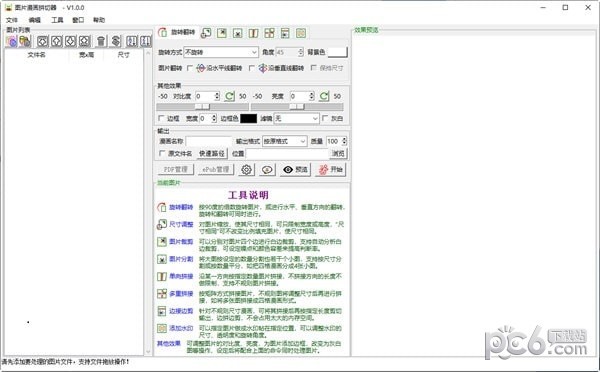Image resolution: width=600 pixels, height=372 pixels.
Task: Click the add image folder icon
Action: [25, 41]
